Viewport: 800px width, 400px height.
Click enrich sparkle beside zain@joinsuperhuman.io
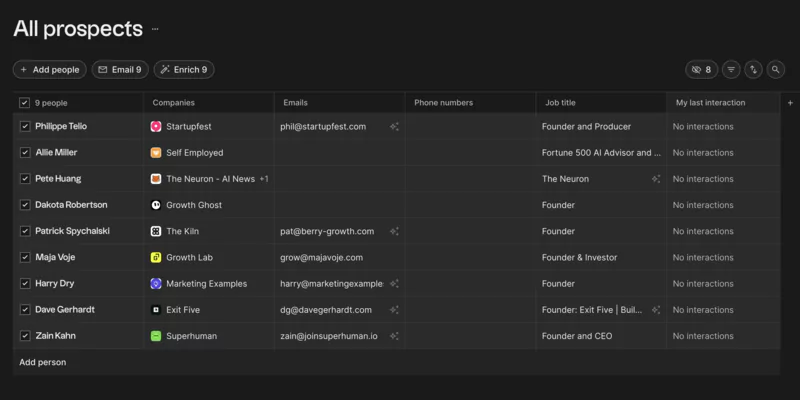(x=394, y=336)
